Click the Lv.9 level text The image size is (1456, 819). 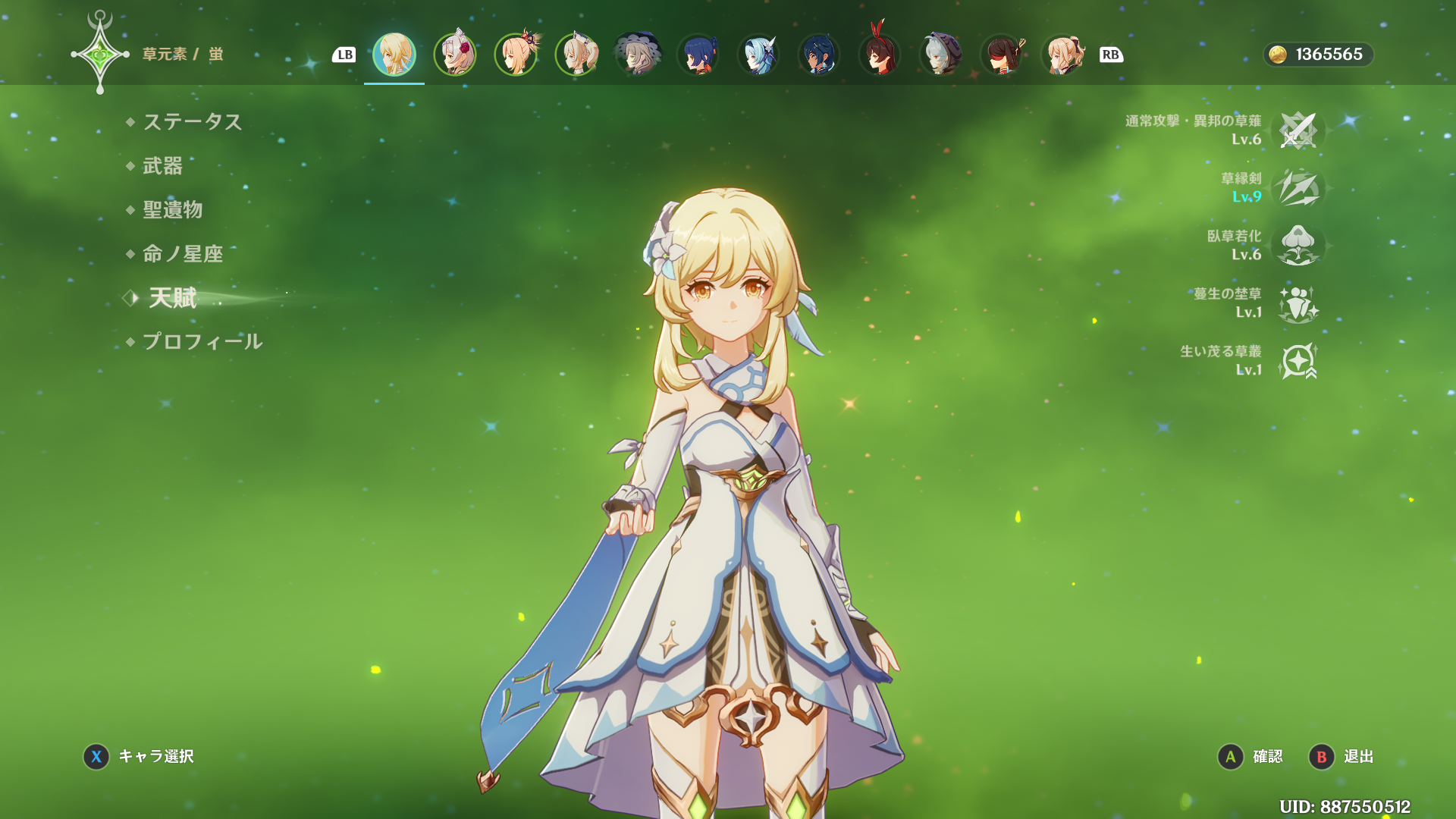(1247, 197)
